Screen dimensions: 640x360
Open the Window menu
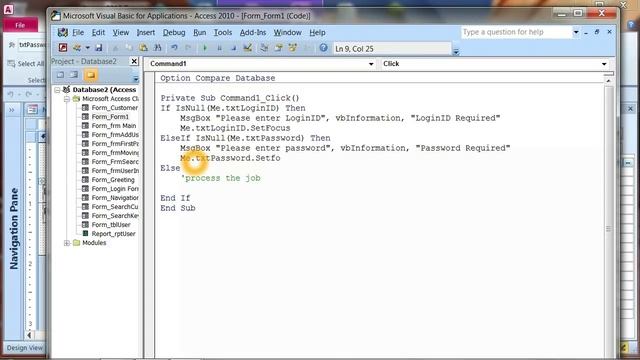tap(287, 32)
